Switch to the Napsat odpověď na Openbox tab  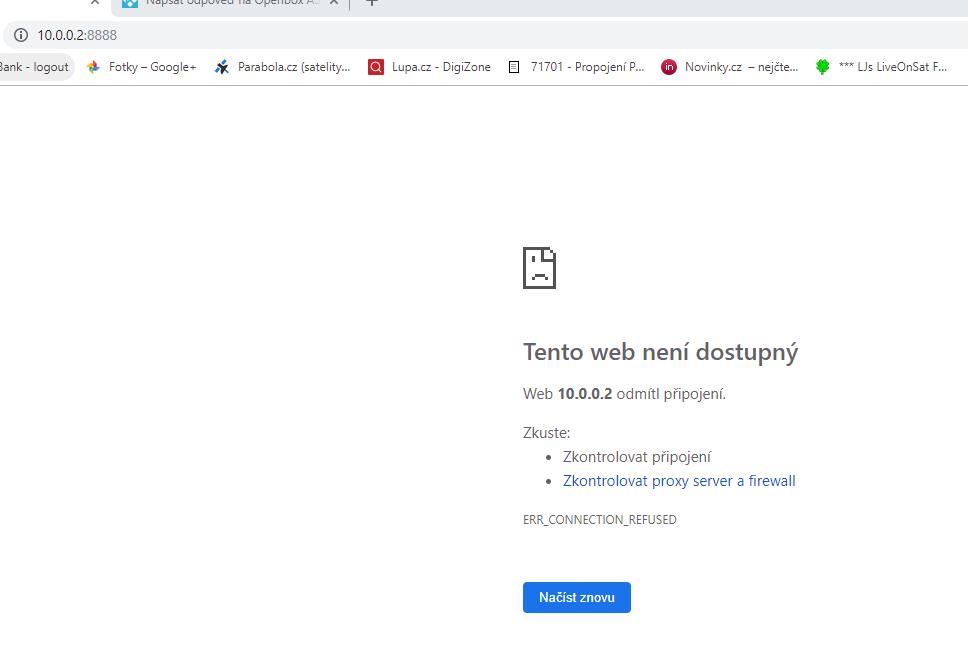tap(225, 3)
